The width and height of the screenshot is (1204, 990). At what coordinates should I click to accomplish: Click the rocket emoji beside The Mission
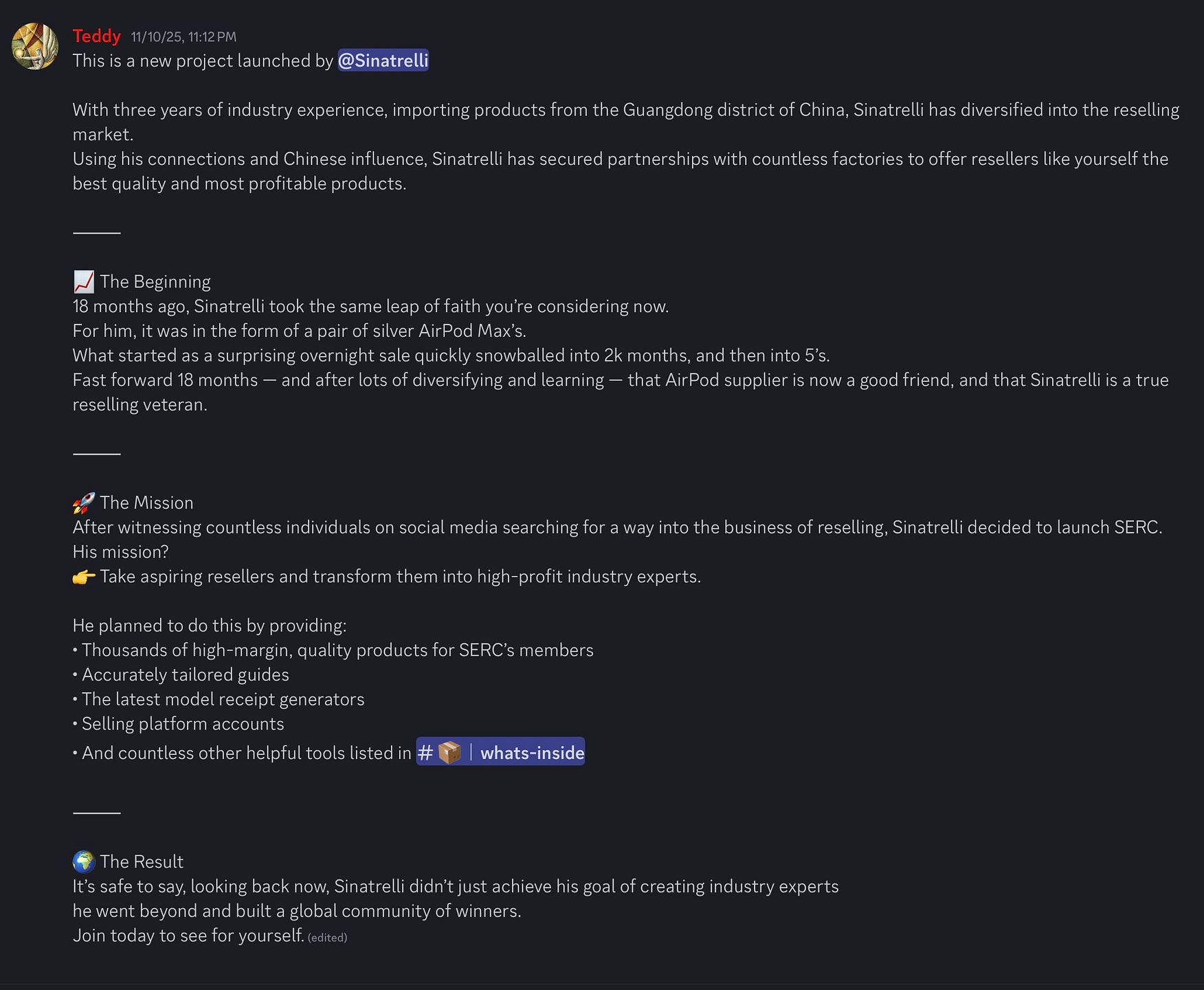pos(84,503)
